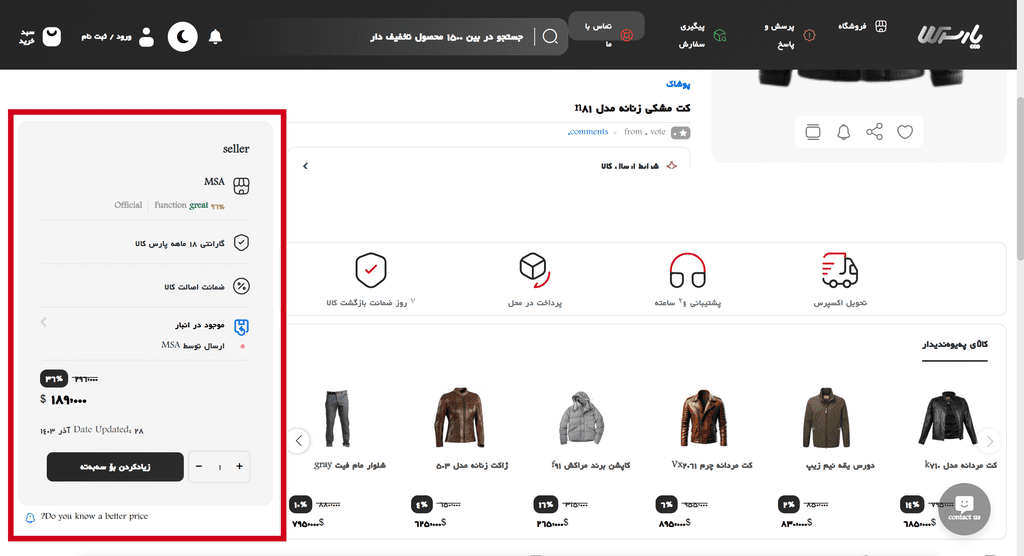Image resolution: width=1024 pixels, height=556 pixels.
Task: Select the کالای پیوند‌دیدار related products tab
Action: click(955, 345)
